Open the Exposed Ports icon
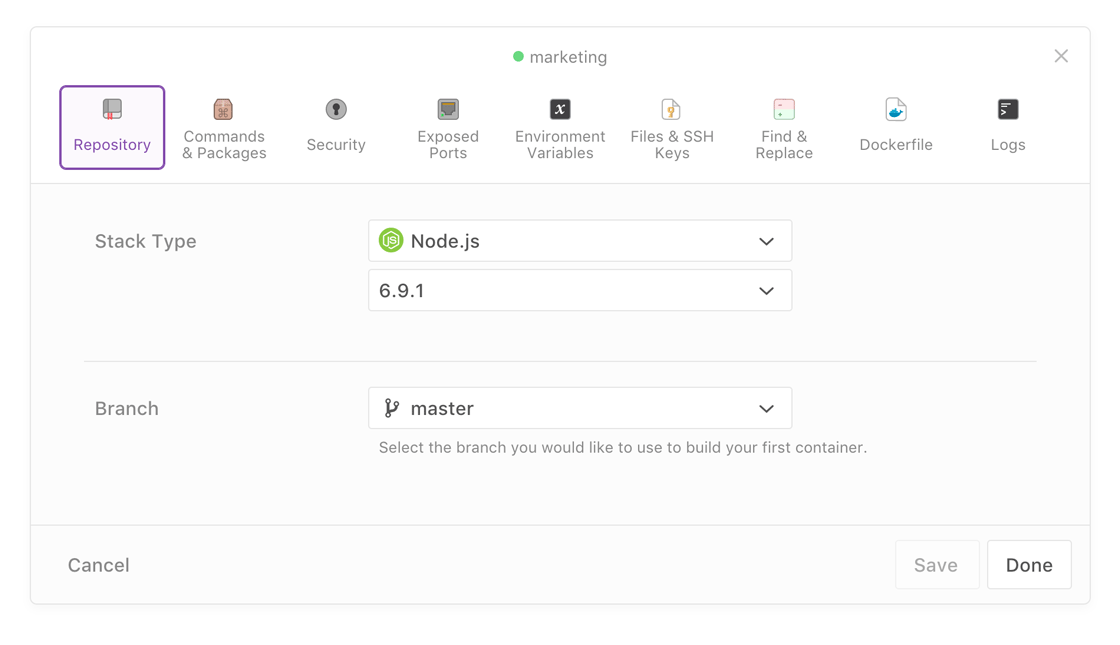 448,109
